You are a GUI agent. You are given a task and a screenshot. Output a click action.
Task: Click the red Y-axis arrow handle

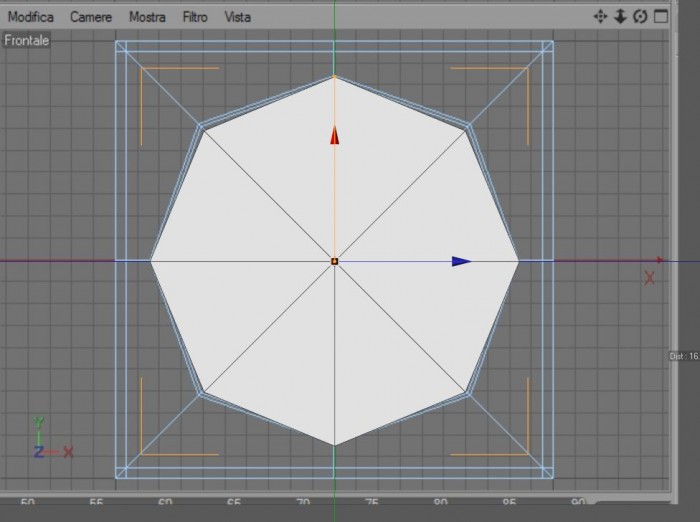pos(334,135)
